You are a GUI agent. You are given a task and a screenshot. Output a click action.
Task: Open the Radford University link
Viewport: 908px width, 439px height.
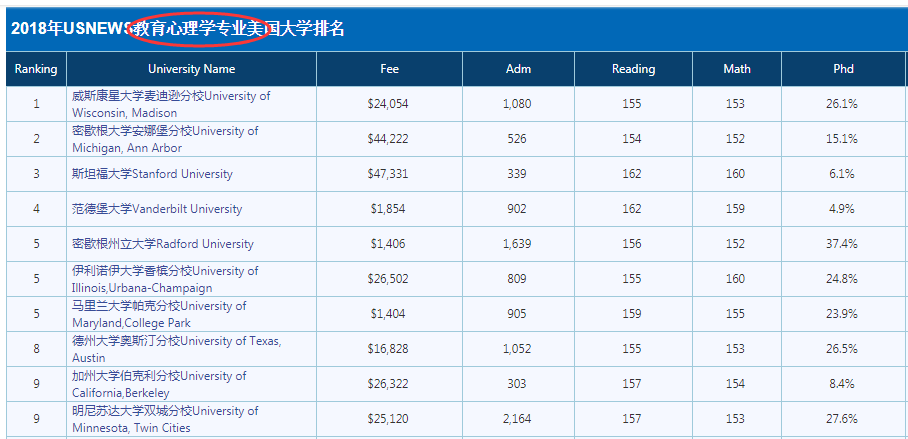click(163, 244)
